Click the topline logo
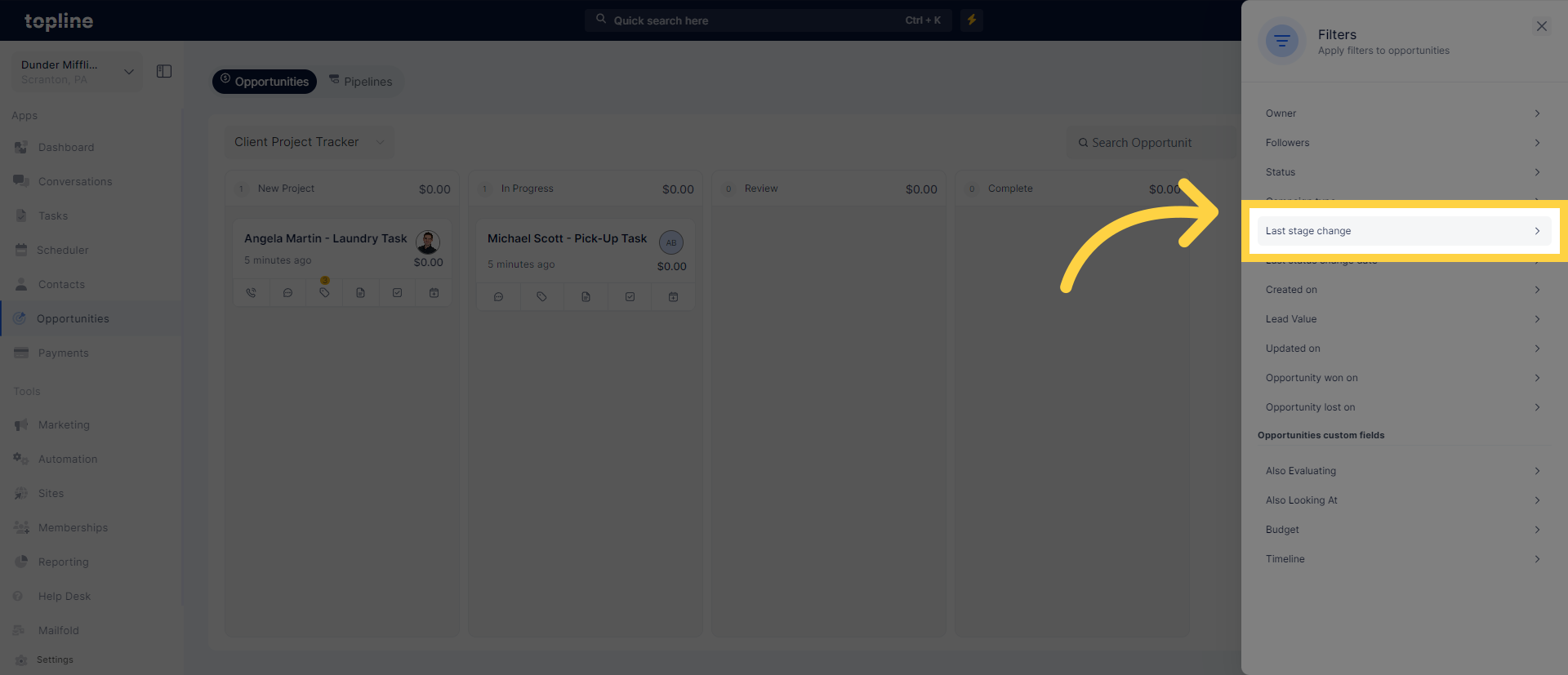1568x675 pixels. click(59, 21)
